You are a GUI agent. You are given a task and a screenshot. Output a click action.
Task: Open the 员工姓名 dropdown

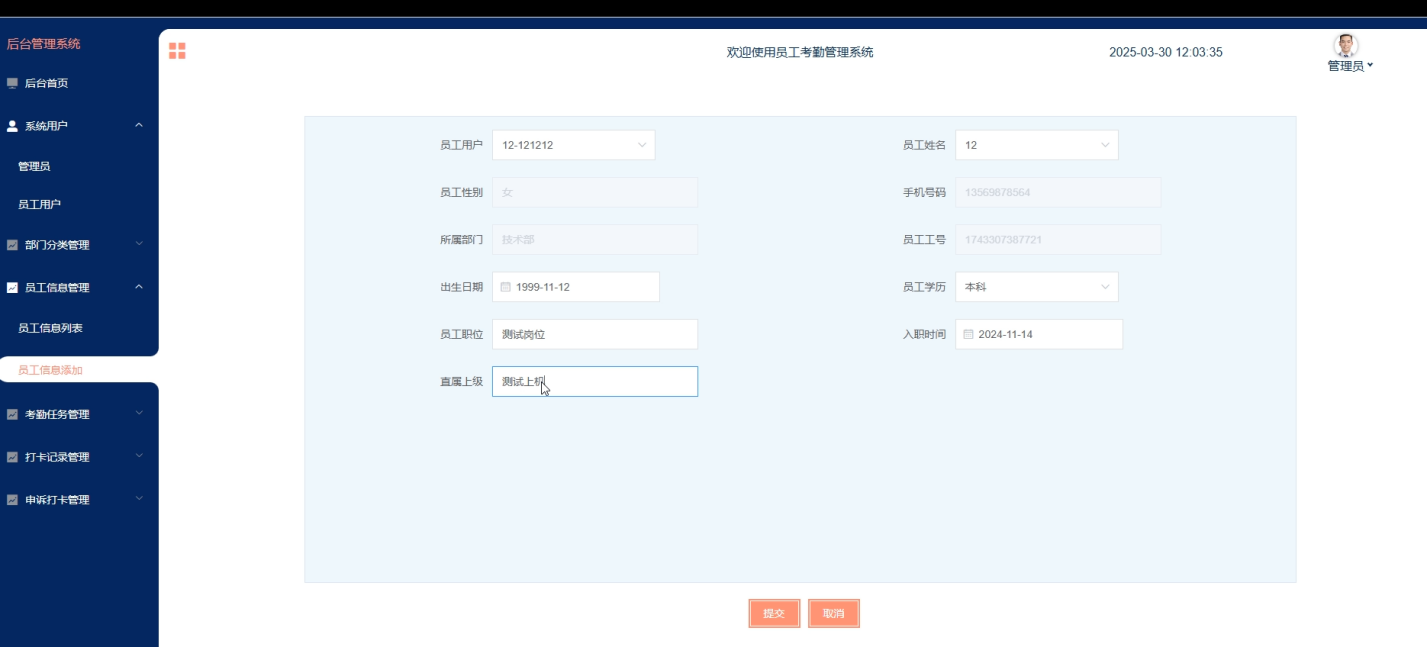[x=1037, y=145]
